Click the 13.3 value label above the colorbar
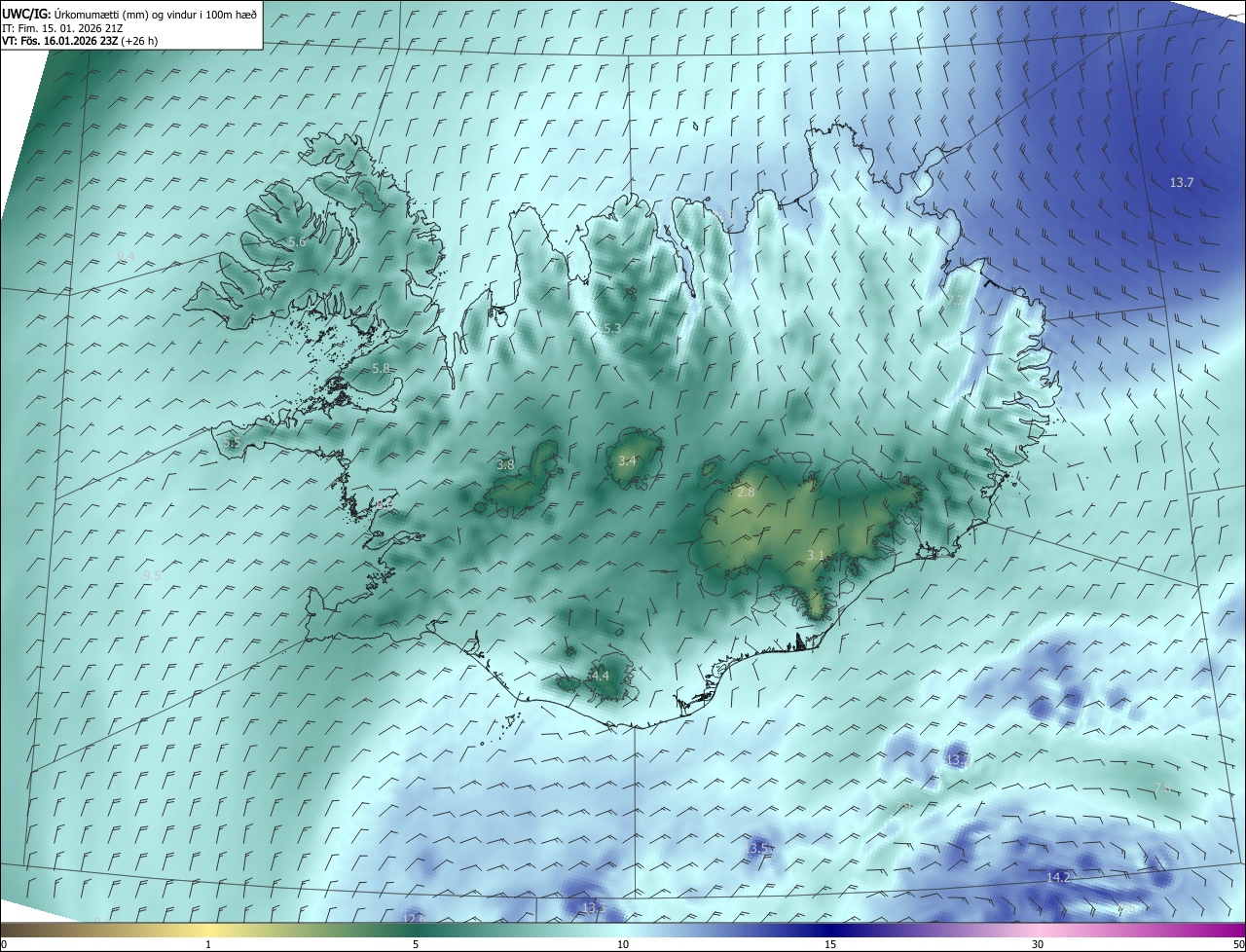 pyautogui.click(x=594, y=908)
